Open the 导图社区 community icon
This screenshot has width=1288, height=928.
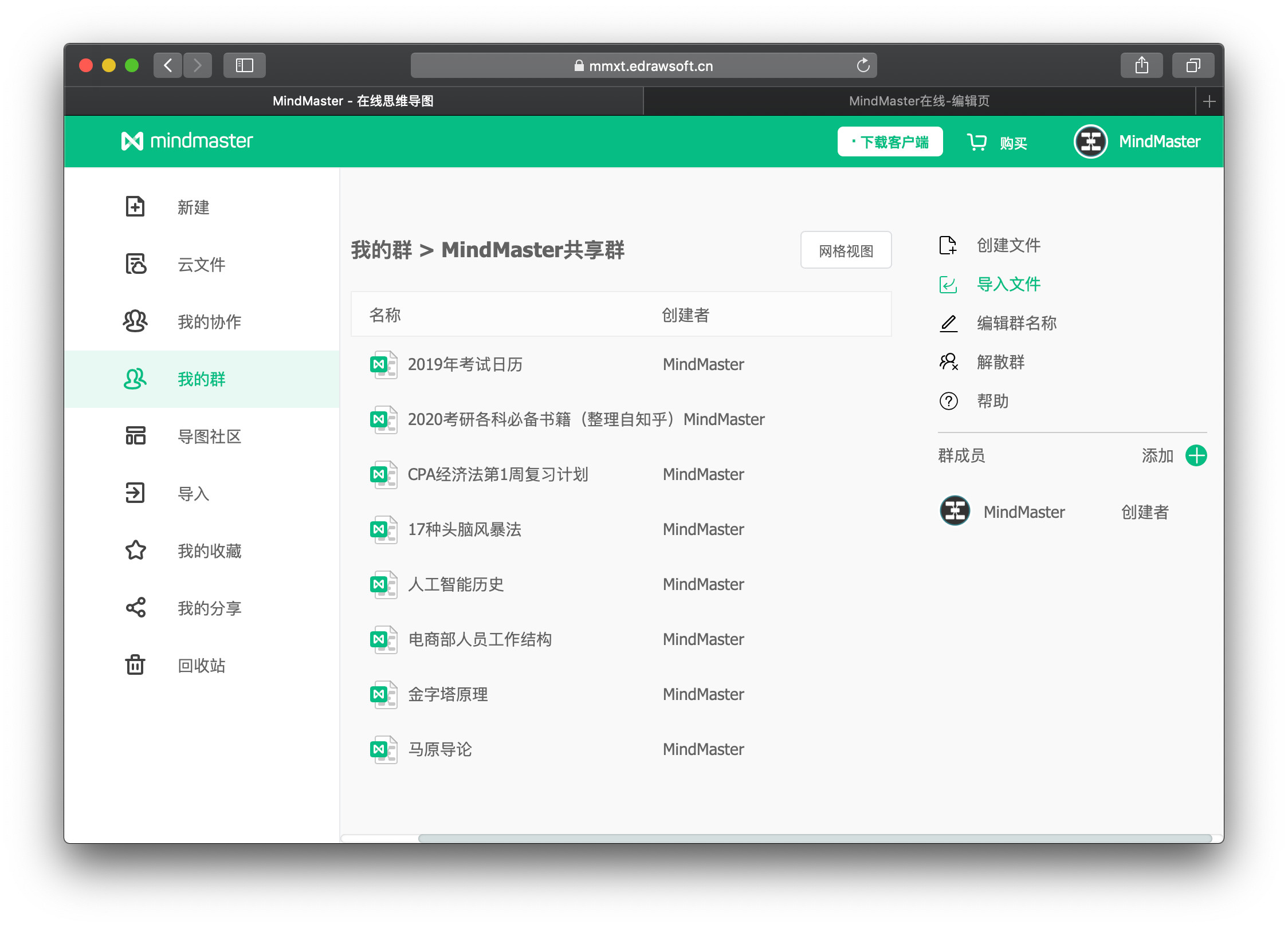pos(136,435)
